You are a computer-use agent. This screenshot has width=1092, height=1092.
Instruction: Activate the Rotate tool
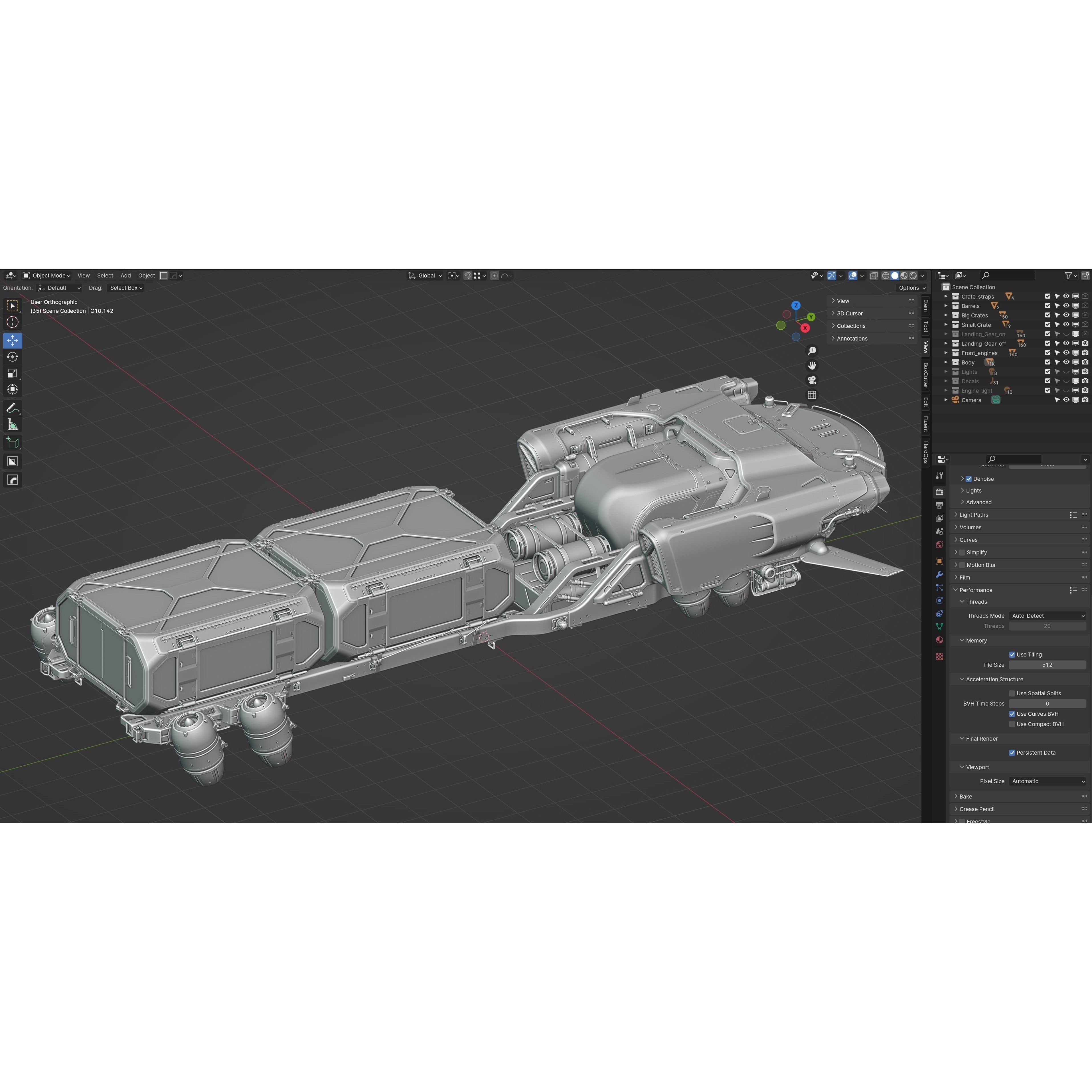pos(13,357)
